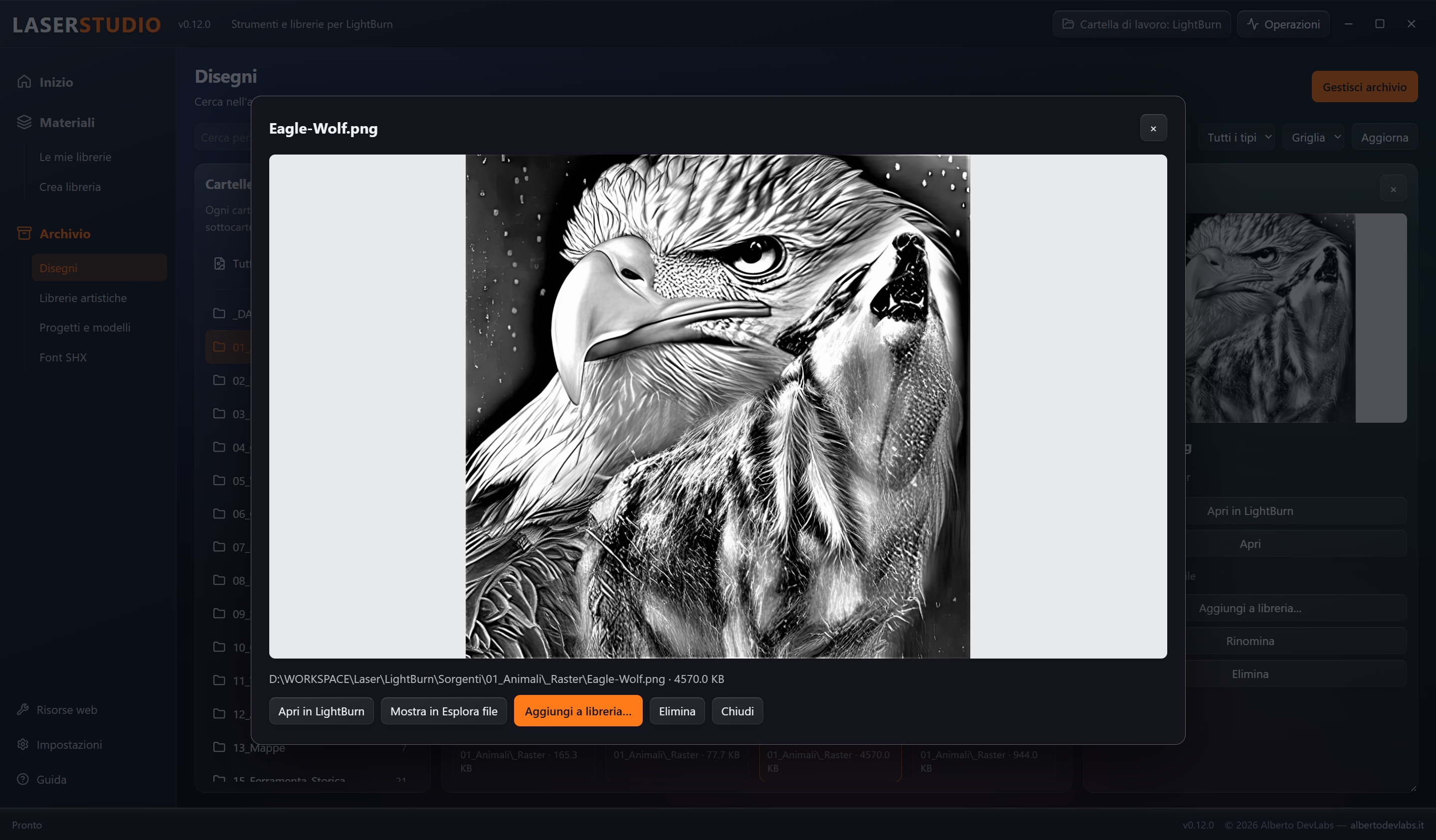Click the Inizio home icon
Viewport: 1436px width, 840px height.
point(24,81)
